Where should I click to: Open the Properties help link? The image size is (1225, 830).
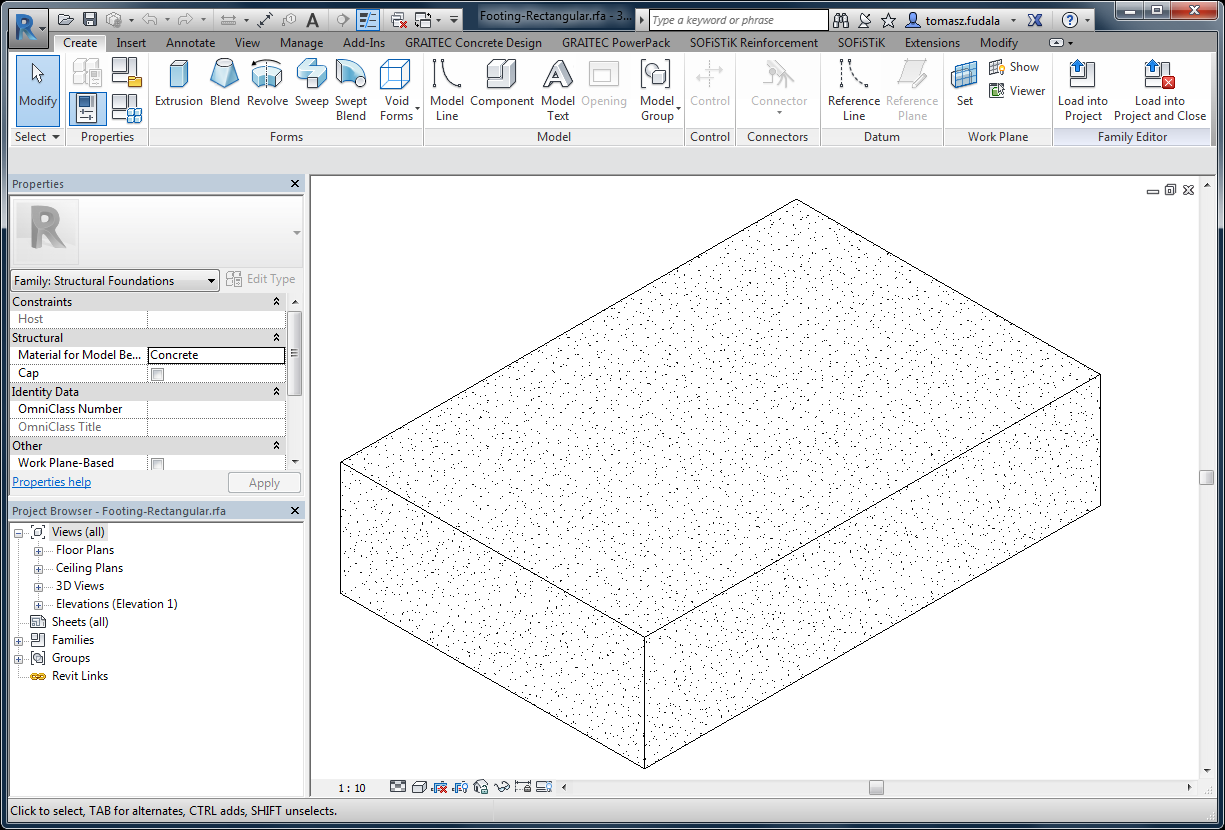(x=51, y=482)
